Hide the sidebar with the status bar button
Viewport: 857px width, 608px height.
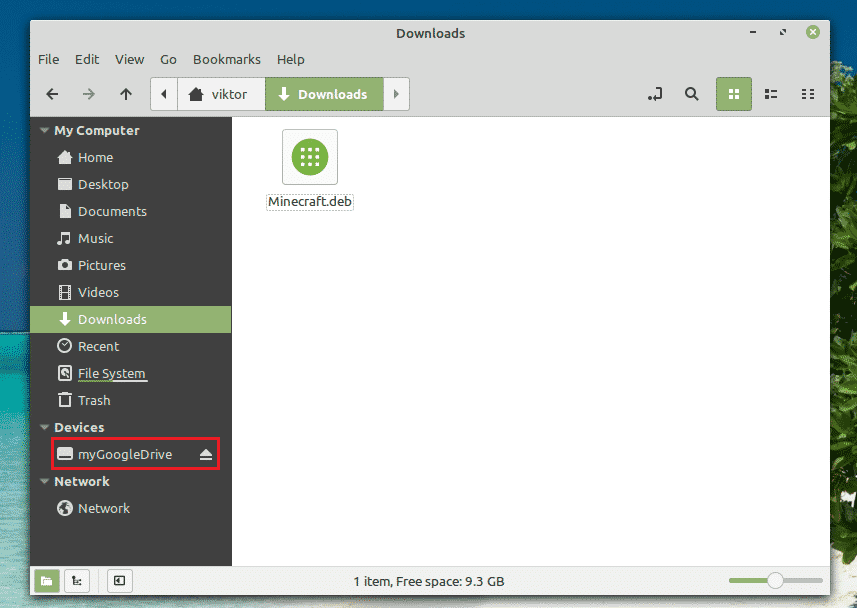pos(120,581)
